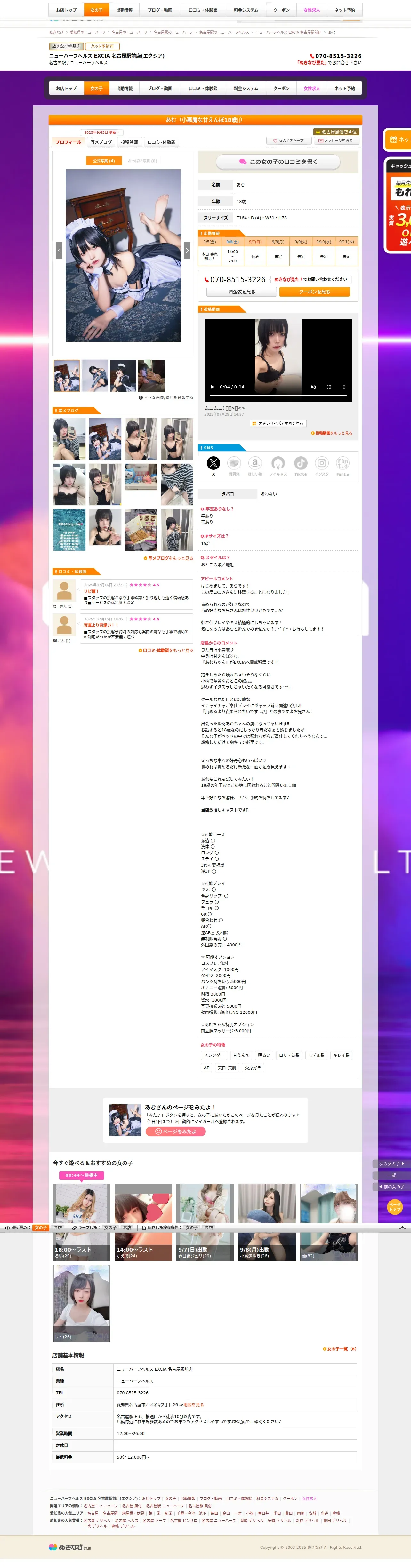Image resolution: width=411 pixels, height=1568 pixels.
Task: Click ネット予約可 badge under breadcrumbs
Action: click(102, 46)
